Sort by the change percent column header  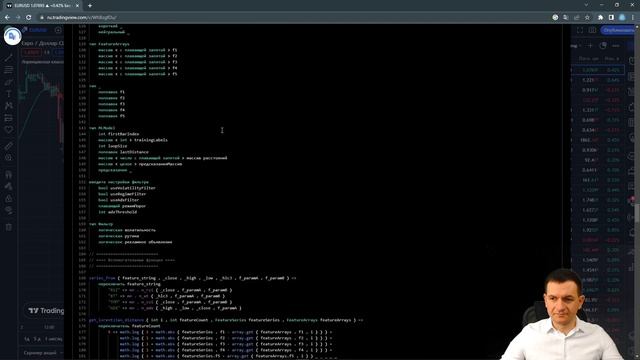point(611,59)
